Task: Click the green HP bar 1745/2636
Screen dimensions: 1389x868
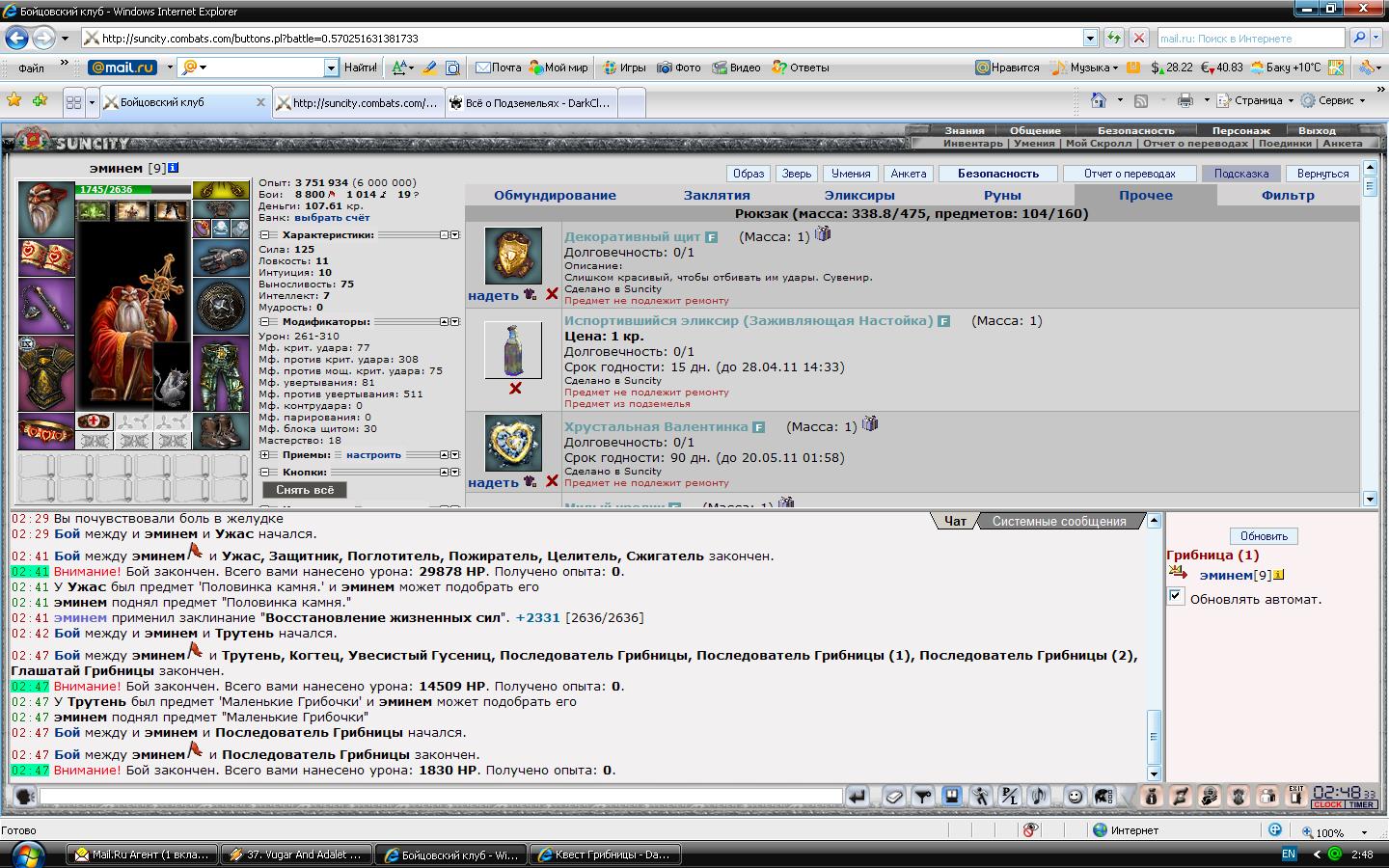Action: [x=133, y=189]
